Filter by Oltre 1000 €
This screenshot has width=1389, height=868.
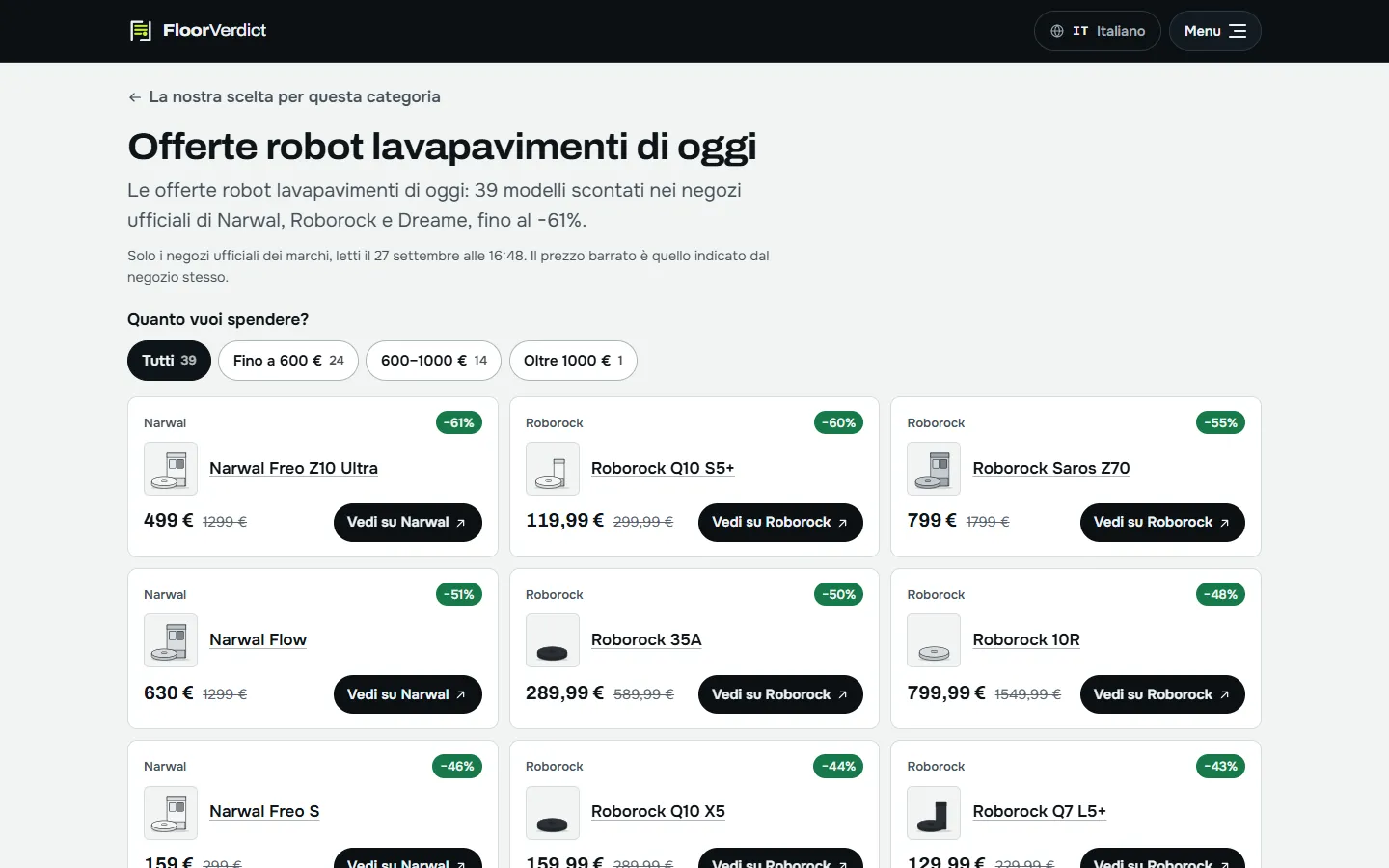tap(573, 361)
